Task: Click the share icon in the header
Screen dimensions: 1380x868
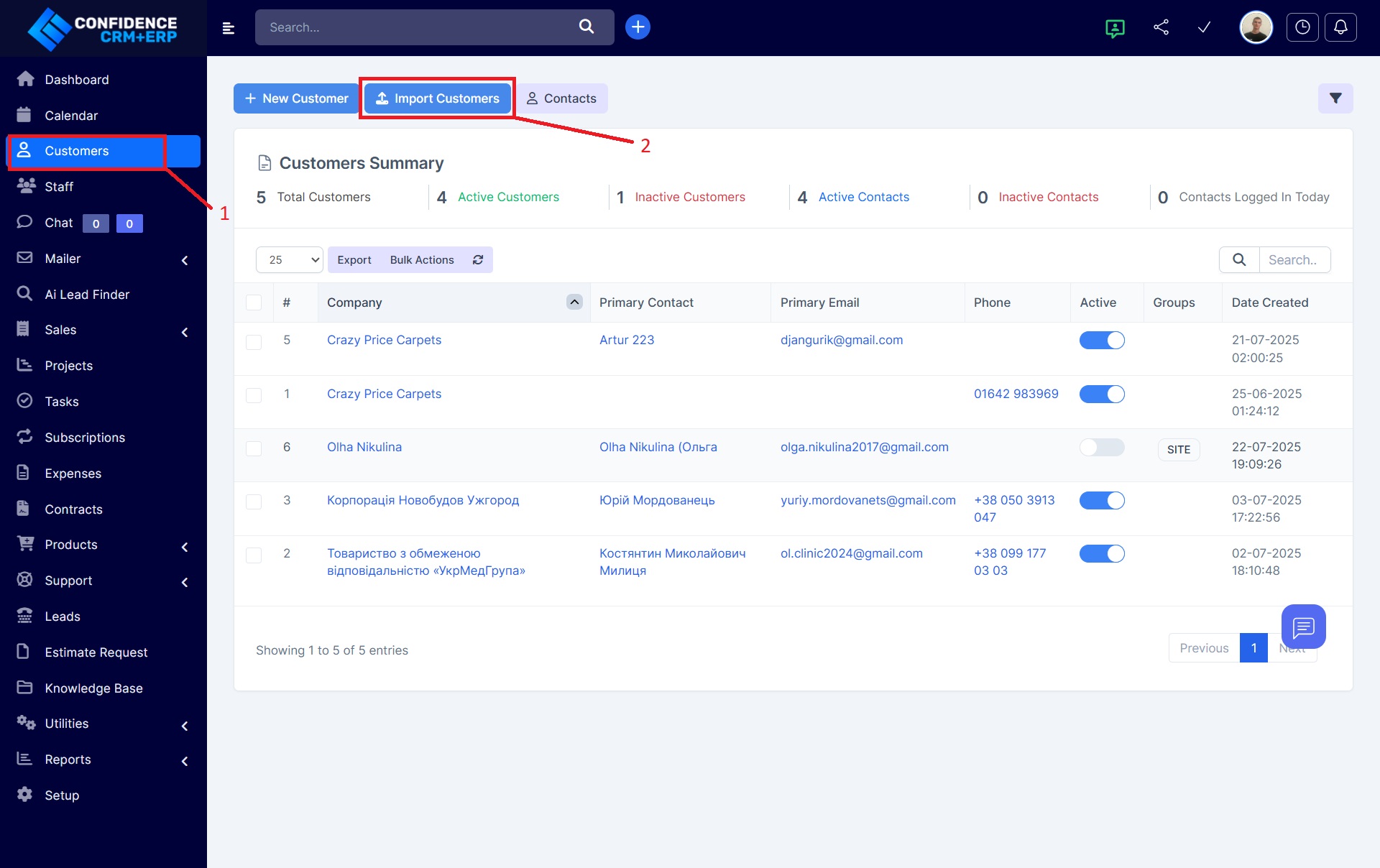Action: (x=1161, y=27)
